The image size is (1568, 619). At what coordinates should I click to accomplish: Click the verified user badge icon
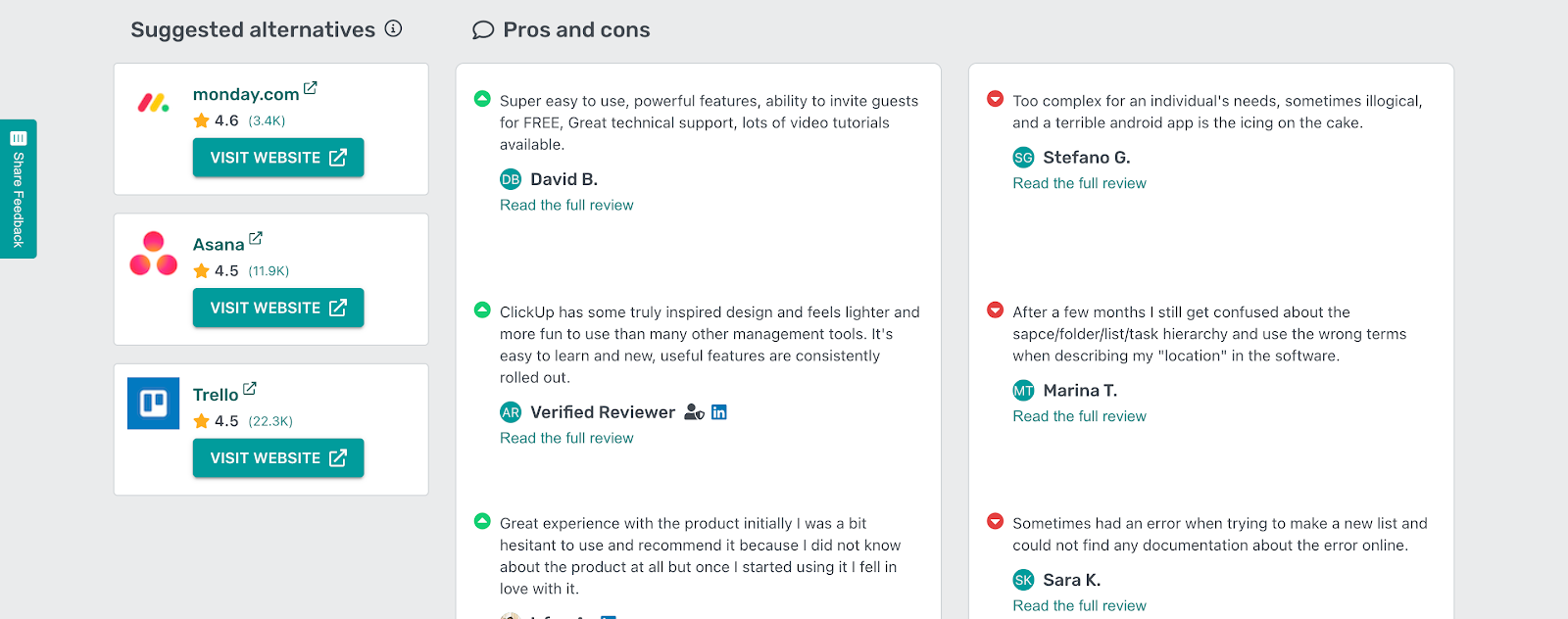pyautogui.click(x=694, y=412)
